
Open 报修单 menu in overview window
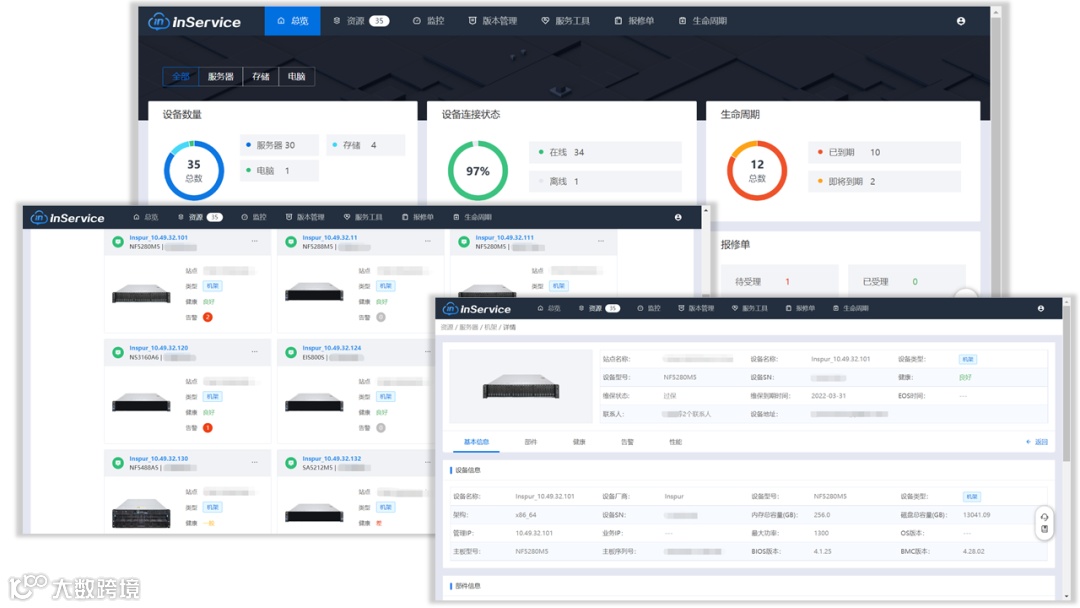pos(634,21)
